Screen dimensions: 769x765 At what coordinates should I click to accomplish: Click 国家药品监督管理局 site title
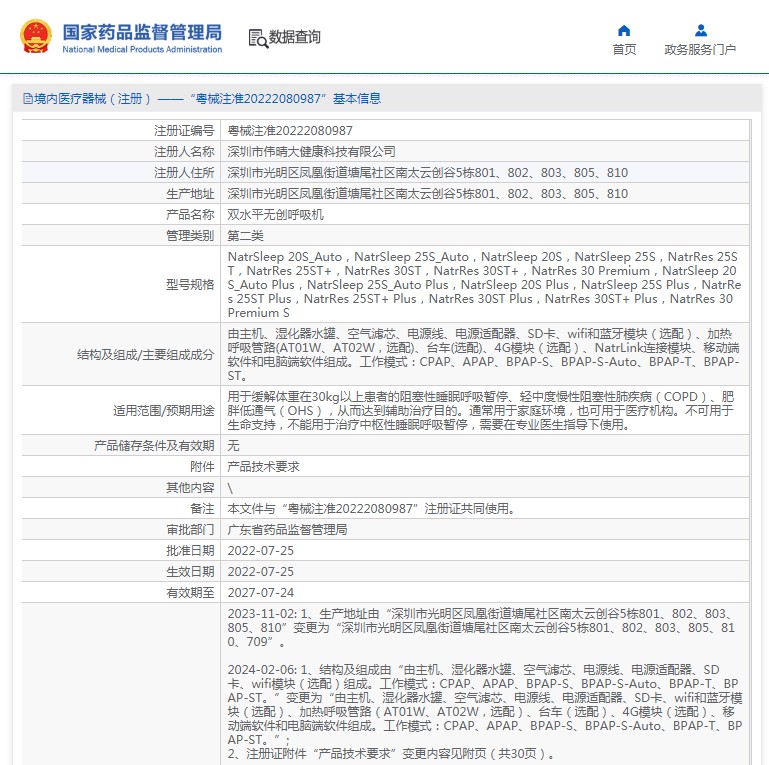pos(142,32)
